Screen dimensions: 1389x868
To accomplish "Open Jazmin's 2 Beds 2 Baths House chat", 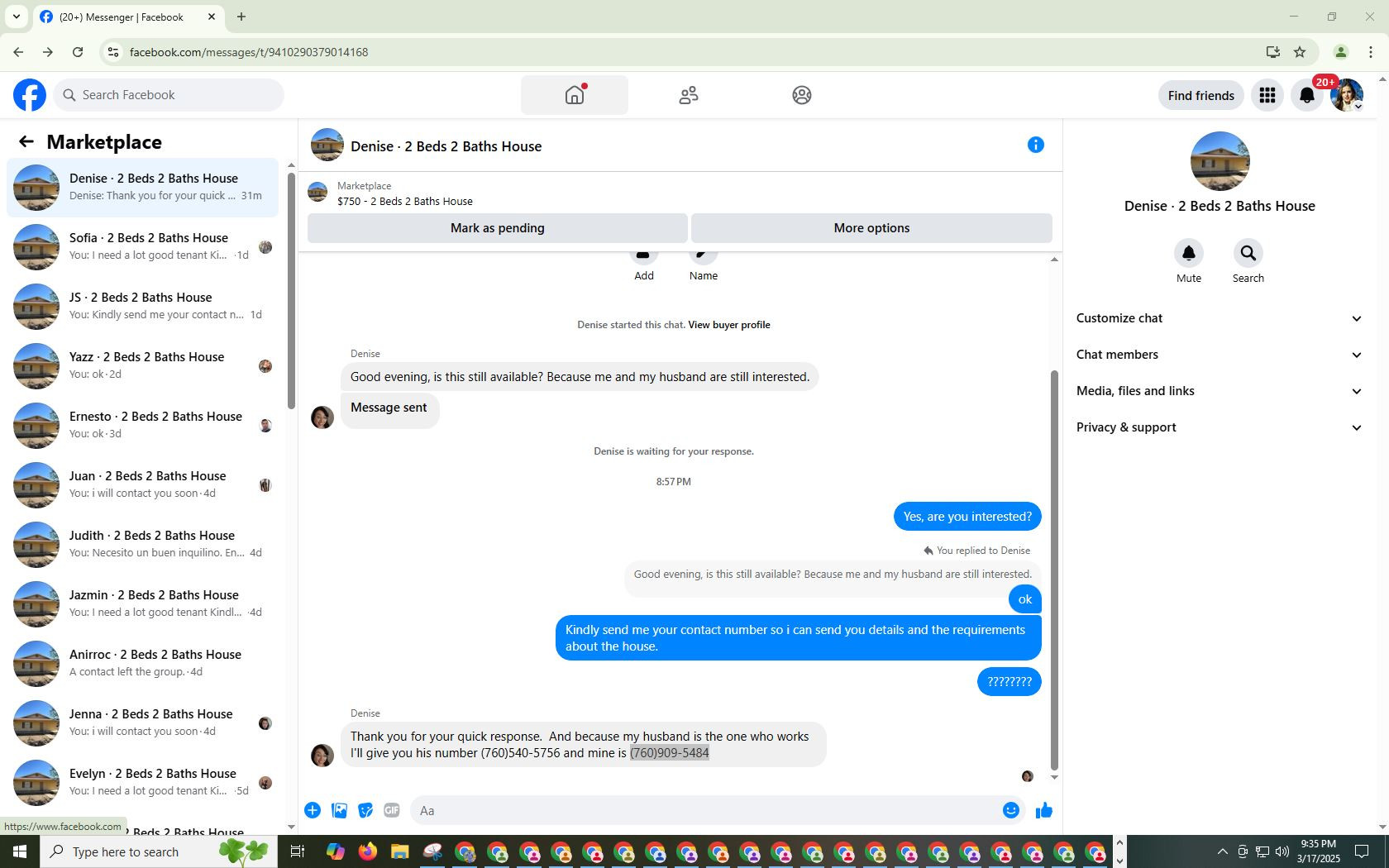I will pos(143,604).
